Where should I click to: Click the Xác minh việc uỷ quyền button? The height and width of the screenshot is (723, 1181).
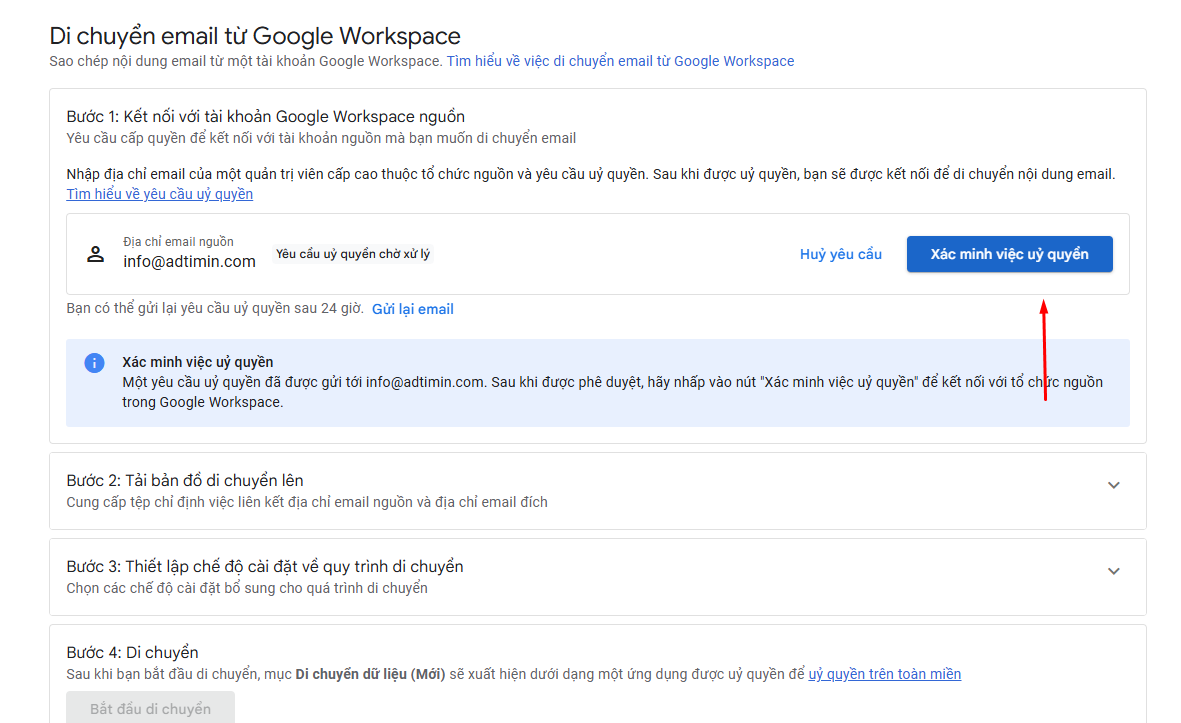pyautogui.click(x=1009, y=254)
